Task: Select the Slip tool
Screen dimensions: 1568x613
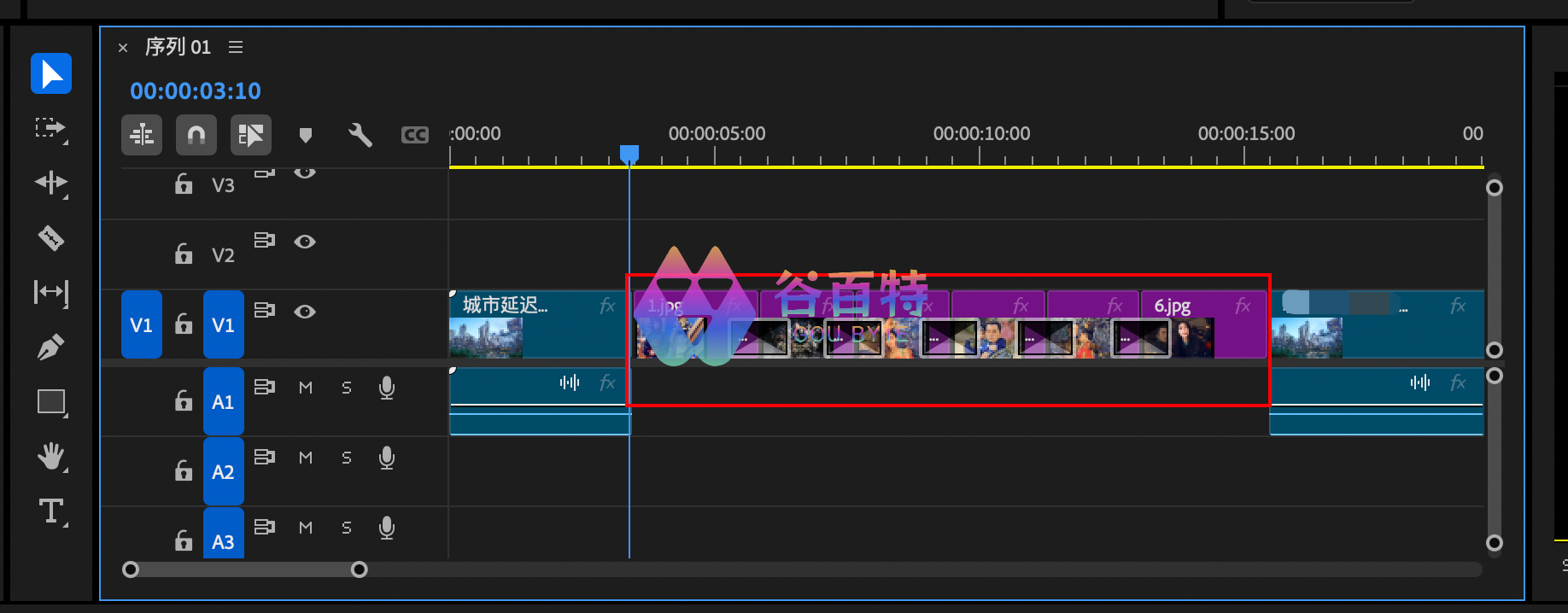Action: [51, 292]
